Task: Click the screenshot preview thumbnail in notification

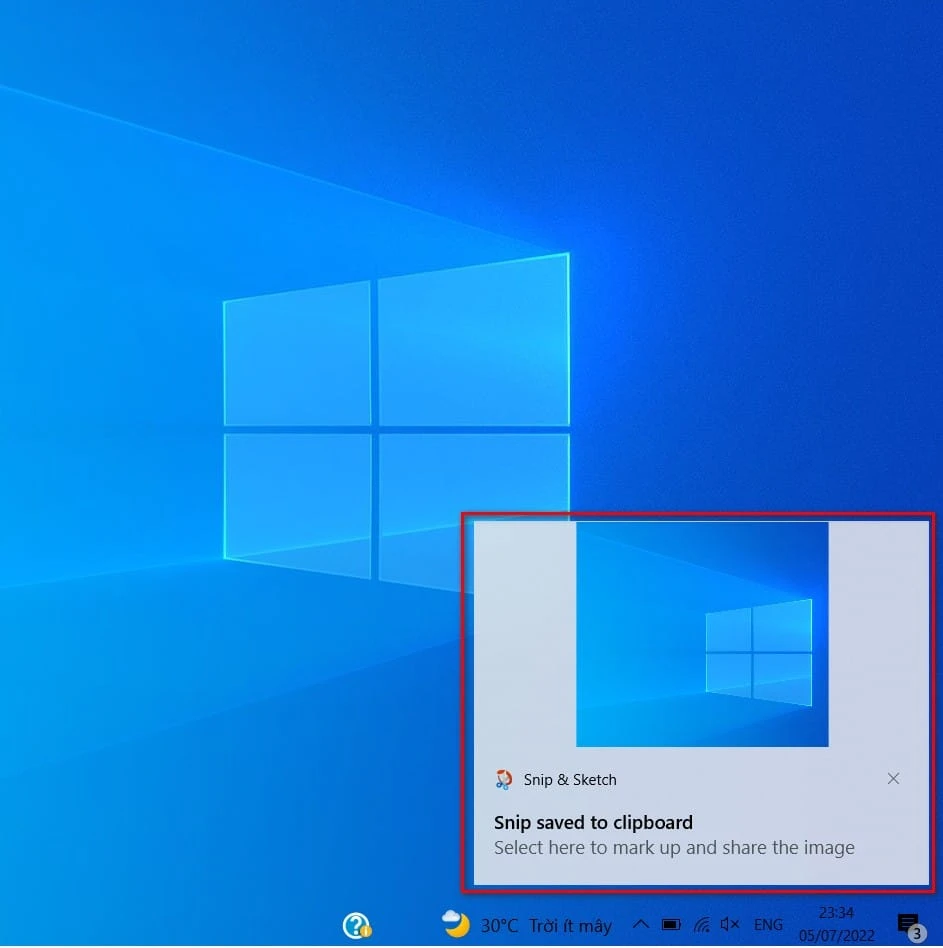Action: (702, 634)
